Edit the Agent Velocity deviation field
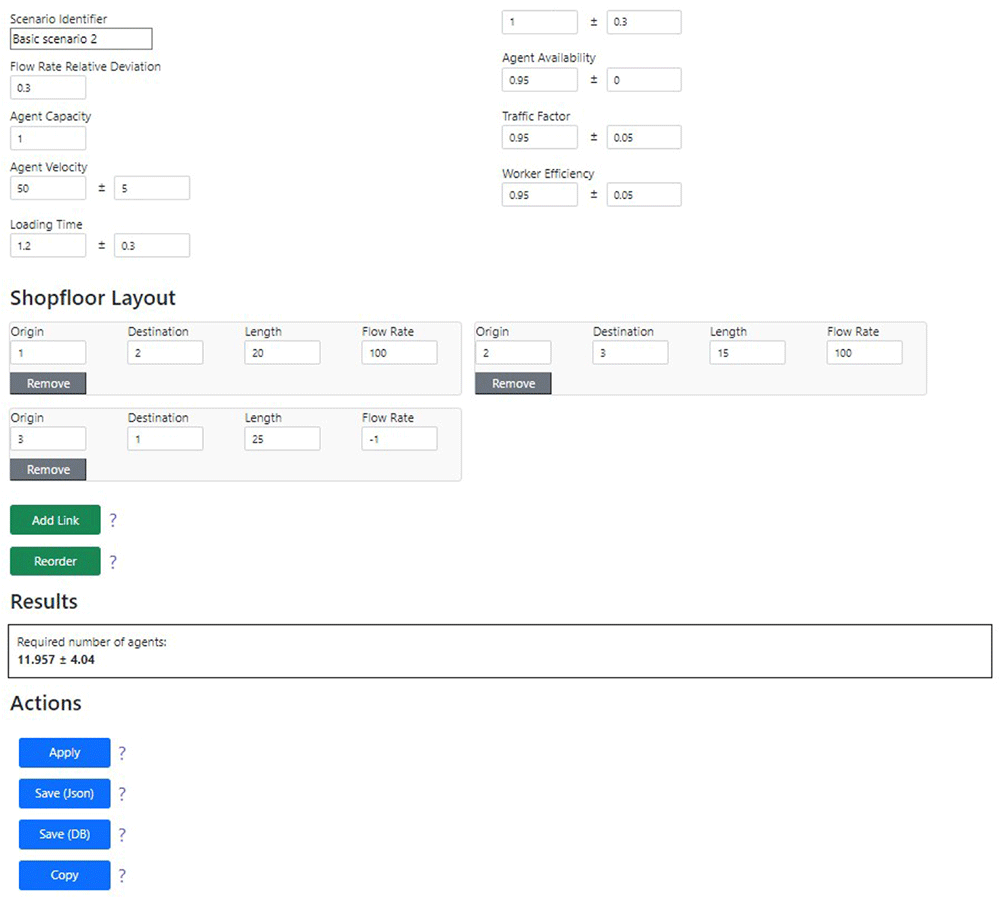 tap(152, 188)
